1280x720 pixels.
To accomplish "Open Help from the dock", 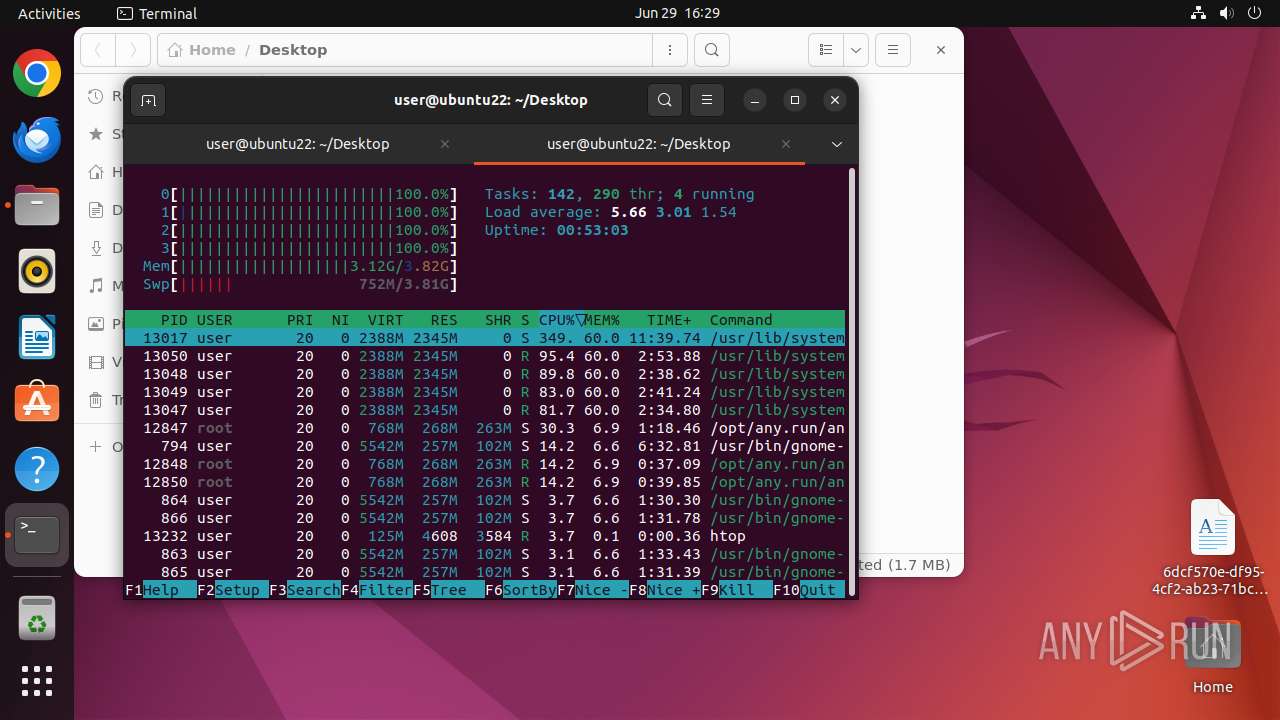I will pyautogui.click(x=37, y=469).
